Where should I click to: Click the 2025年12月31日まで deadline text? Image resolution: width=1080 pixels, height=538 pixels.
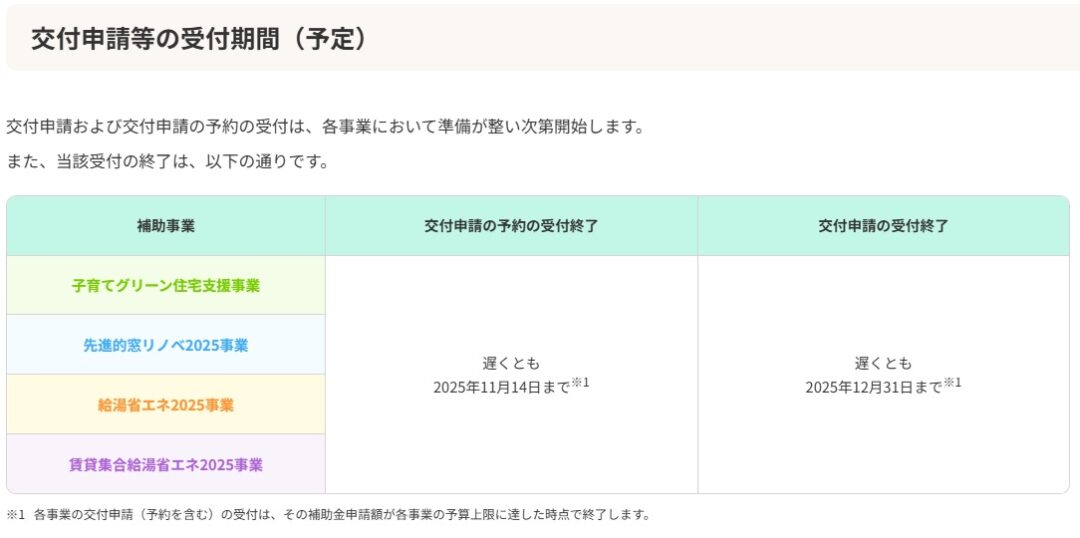click(873, 388)
